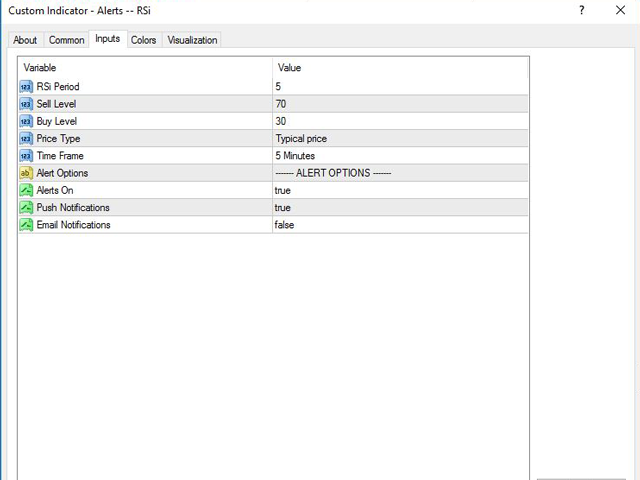Open the Time Frame value 5 Minutes

(x=295, y=156)
